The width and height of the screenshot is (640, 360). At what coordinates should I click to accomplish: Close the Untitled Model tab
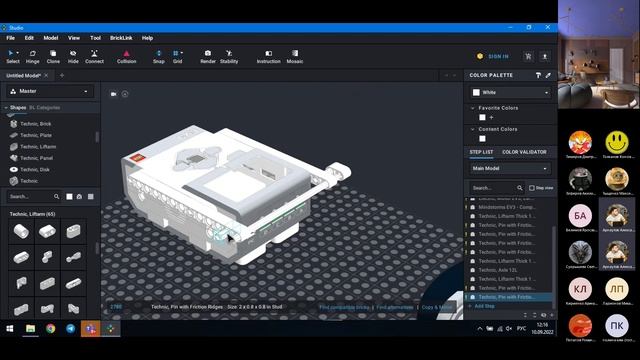(46, 76)
